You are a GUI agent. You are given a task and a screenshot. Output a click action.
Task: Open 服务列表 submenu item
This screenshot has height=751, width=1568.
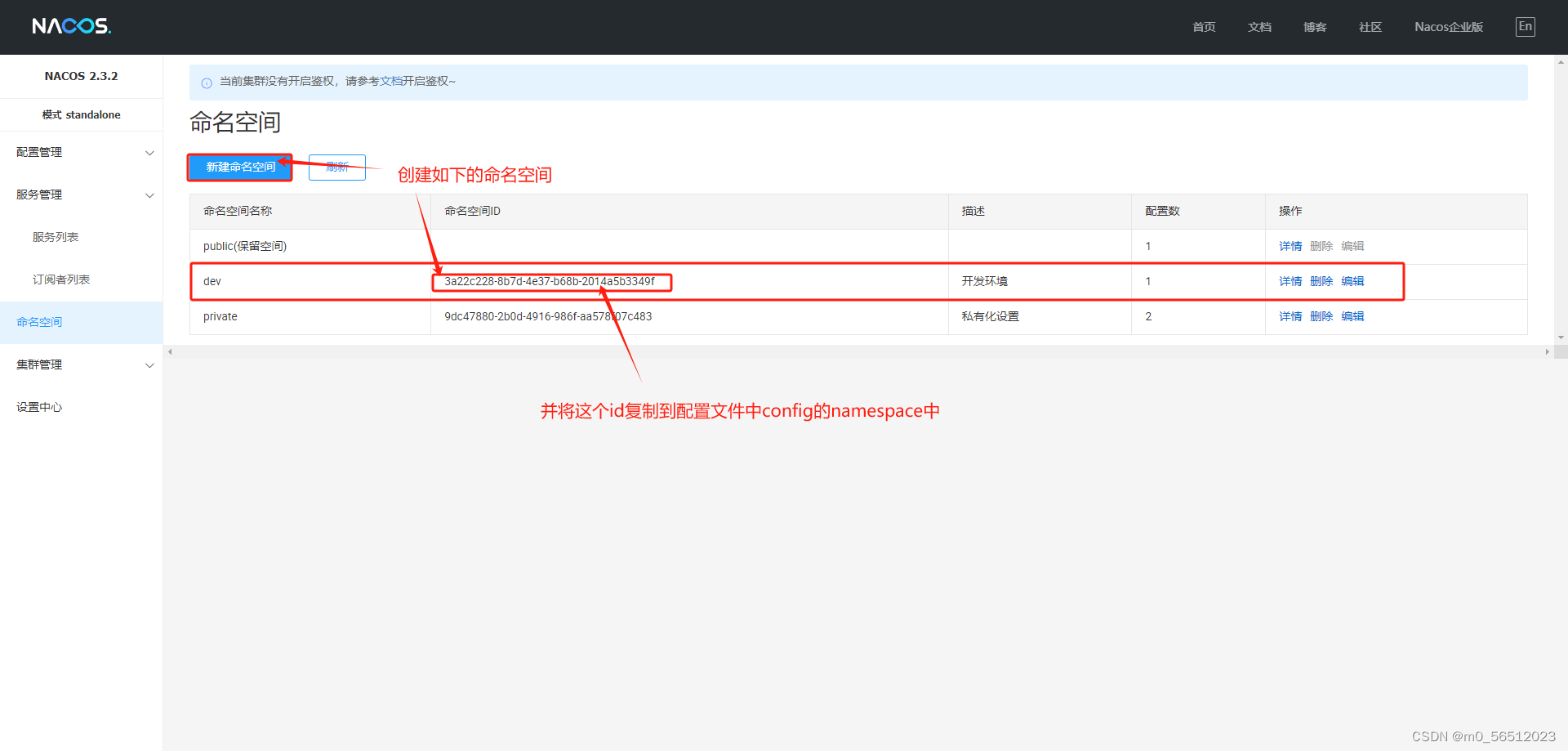(x=56, y=237)
